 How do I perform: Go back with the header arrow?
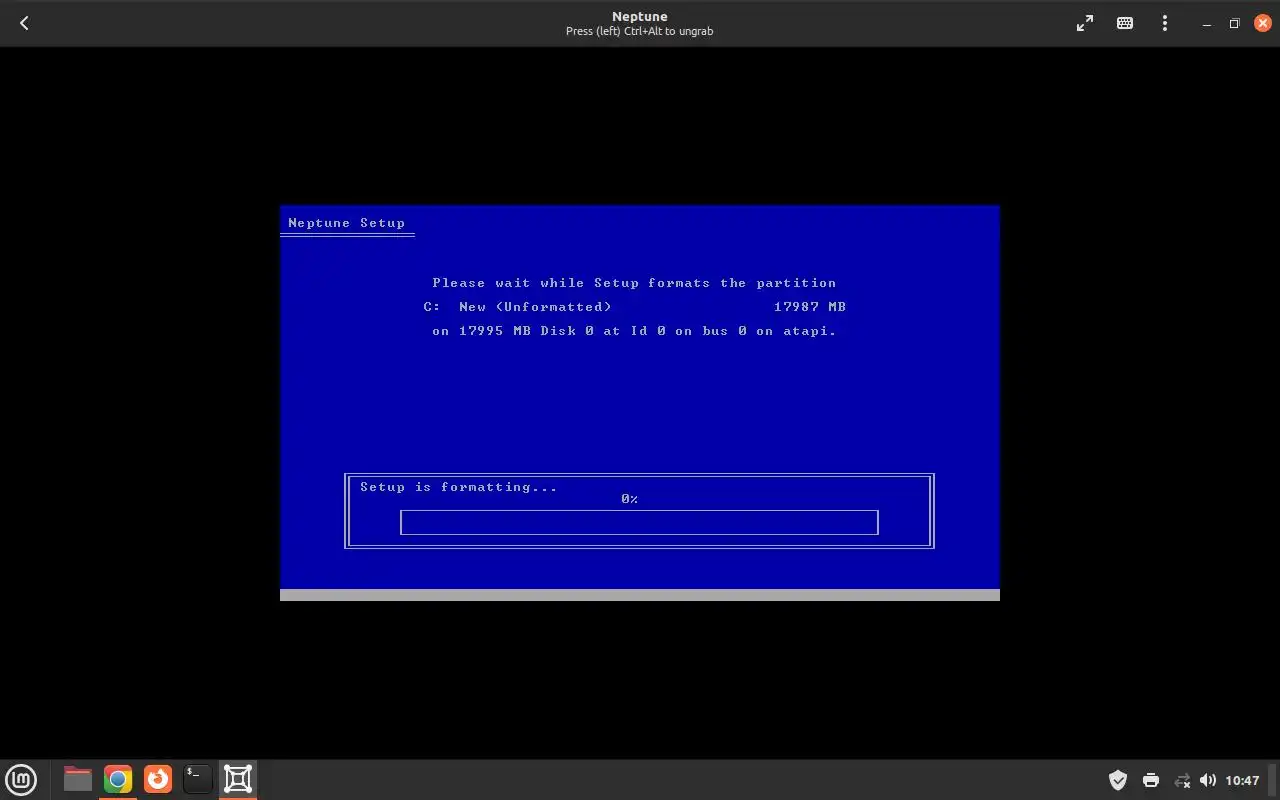[24, 23]
